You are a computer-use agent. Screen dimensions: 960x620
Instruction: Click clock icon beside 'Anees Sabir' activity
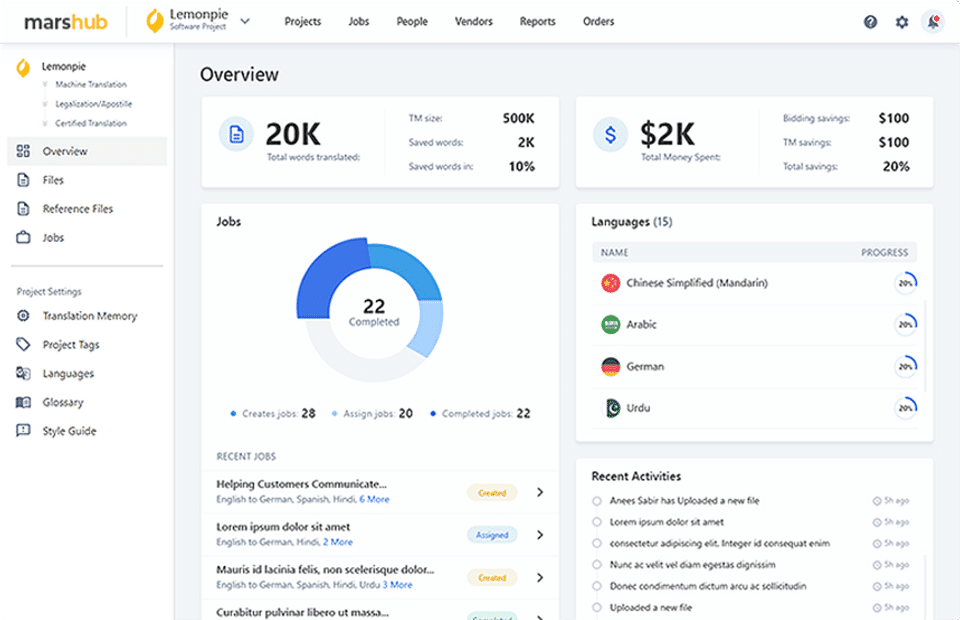(x=877, y=501)
